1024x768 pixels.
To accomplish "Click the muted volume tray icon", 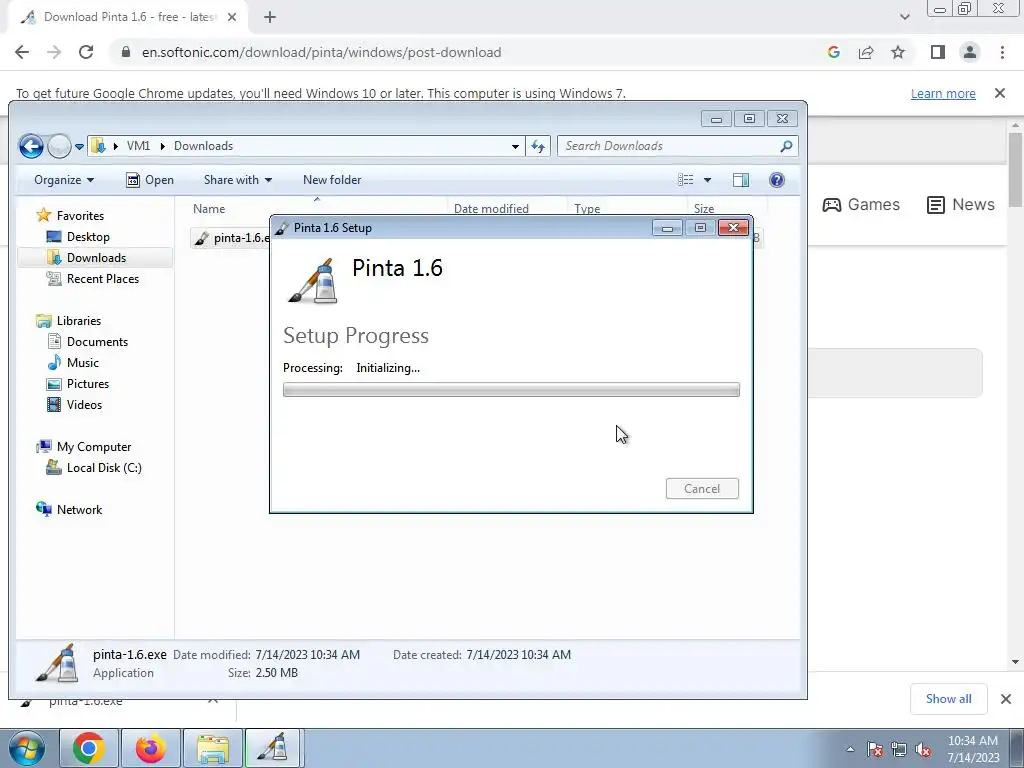I will tap(923, 750).
